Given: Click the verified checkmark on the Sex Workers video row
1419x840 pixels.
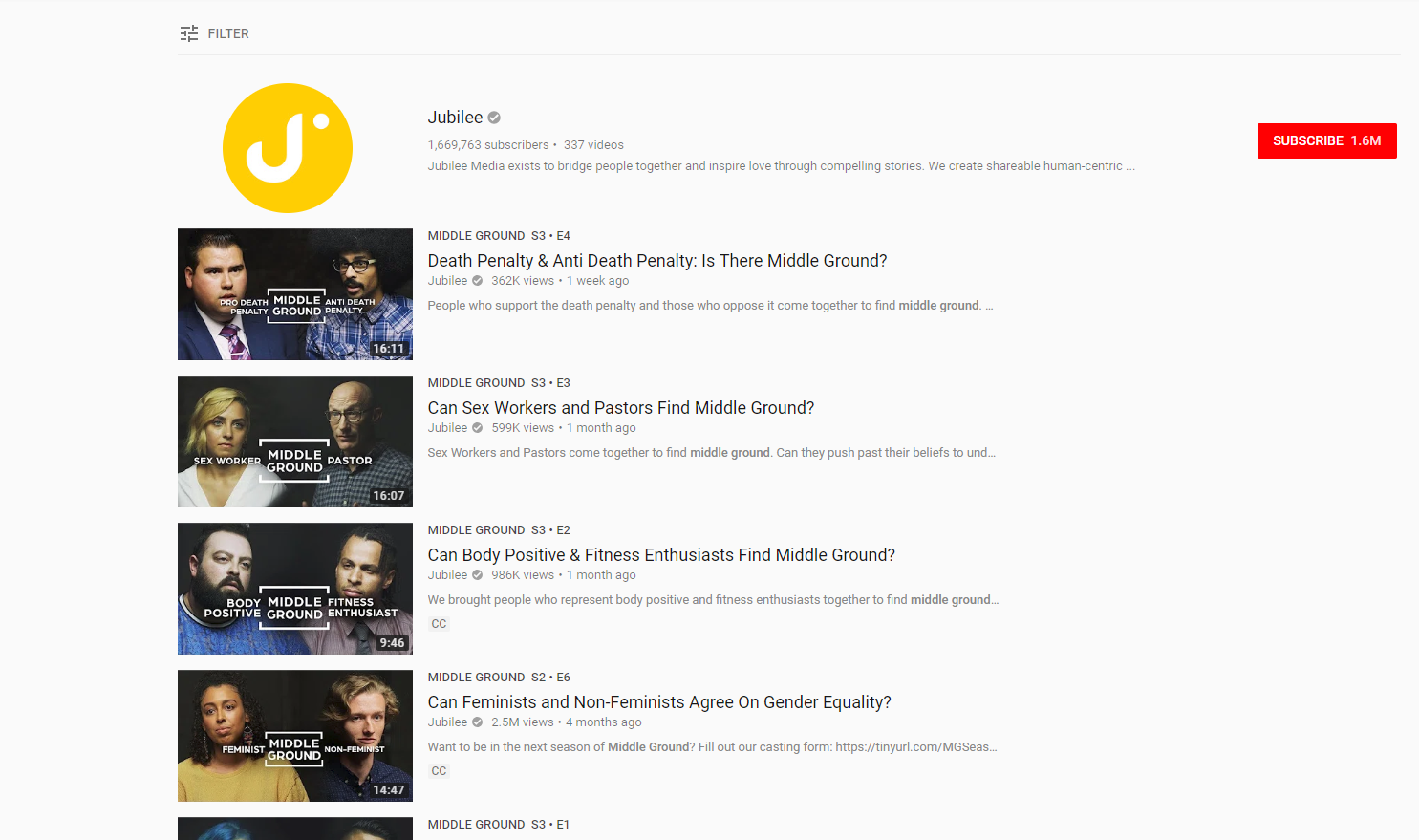Looking at the screenshot, I should pyautogui.click(x=477, y=428).
